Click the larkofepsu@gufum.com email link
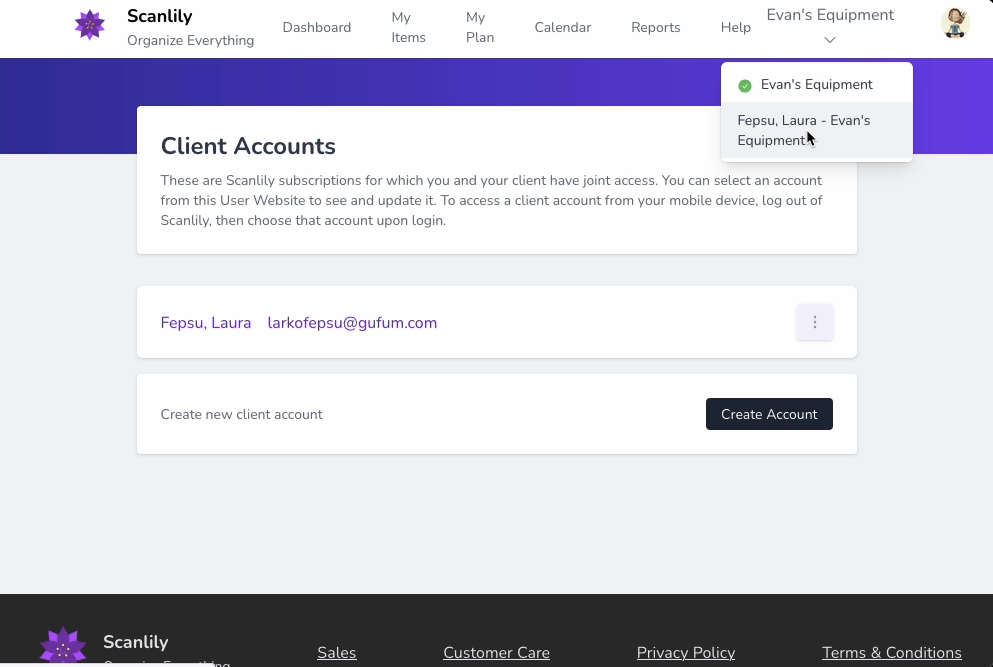Screen dimensions: 993x667 352,323
